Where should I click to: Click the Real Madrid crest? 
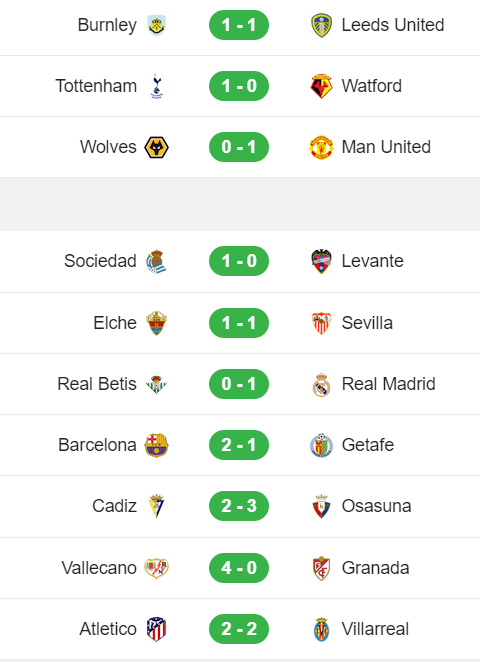pos(321,384)
